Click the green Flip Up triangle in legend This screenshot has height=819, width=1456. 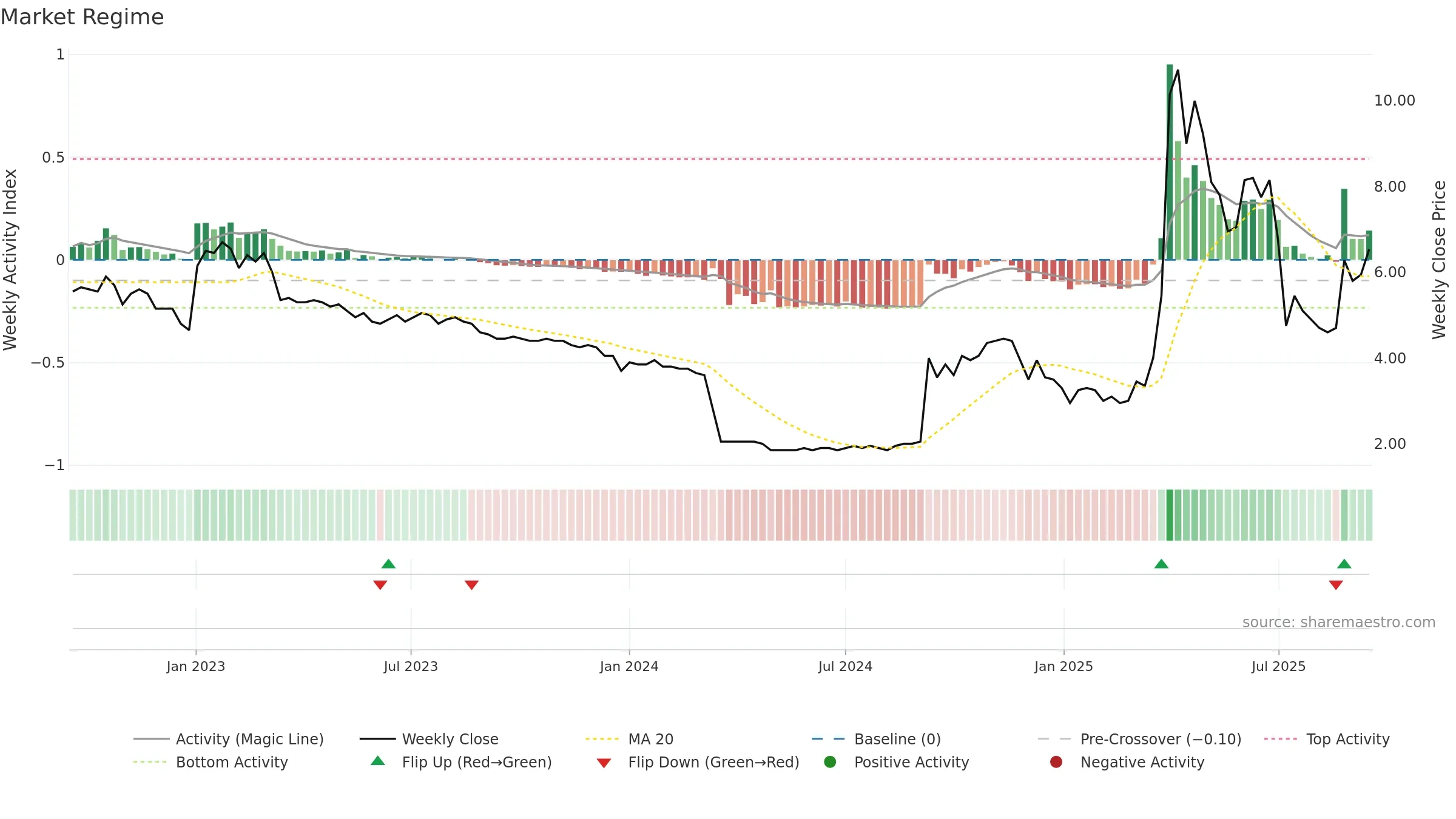pos(378,761)
